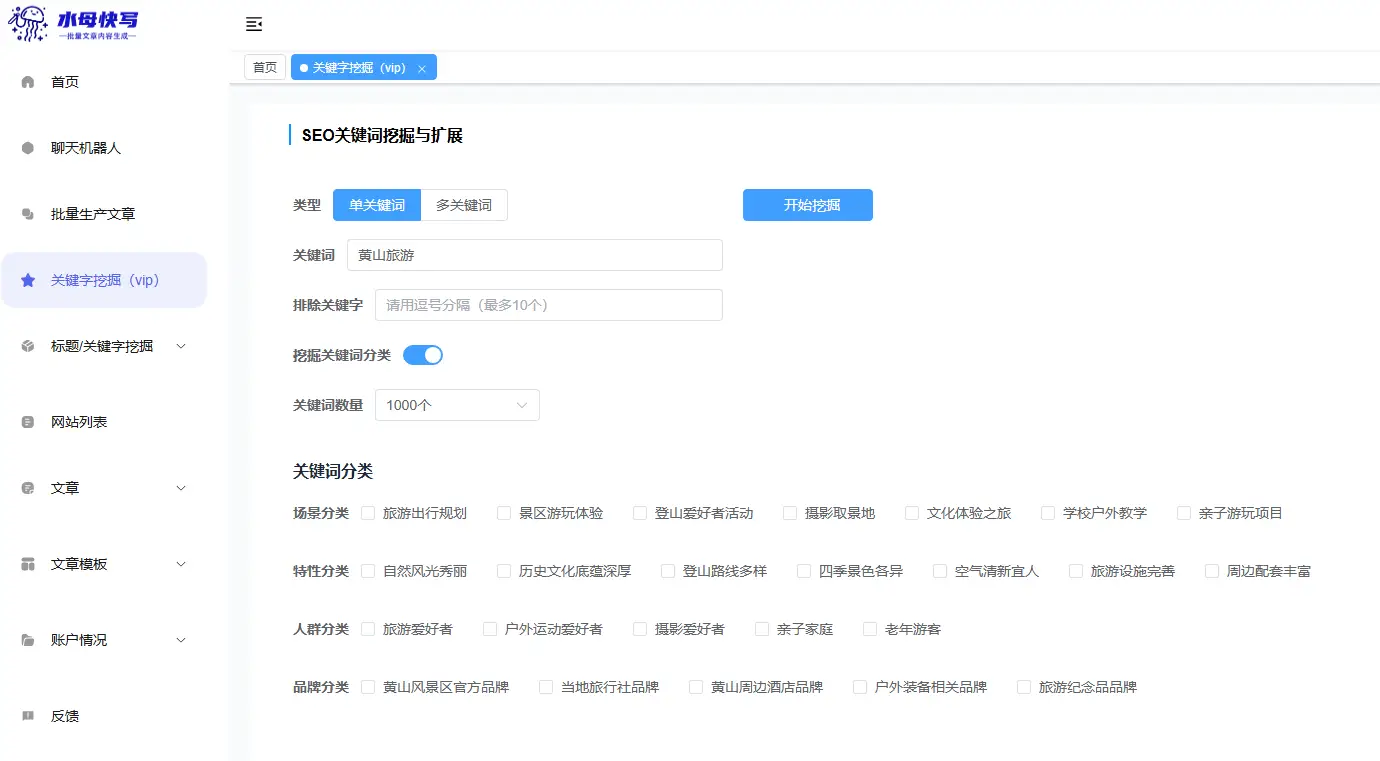
Task: Switch to 多关键词 mode
Action: (464, 205)
